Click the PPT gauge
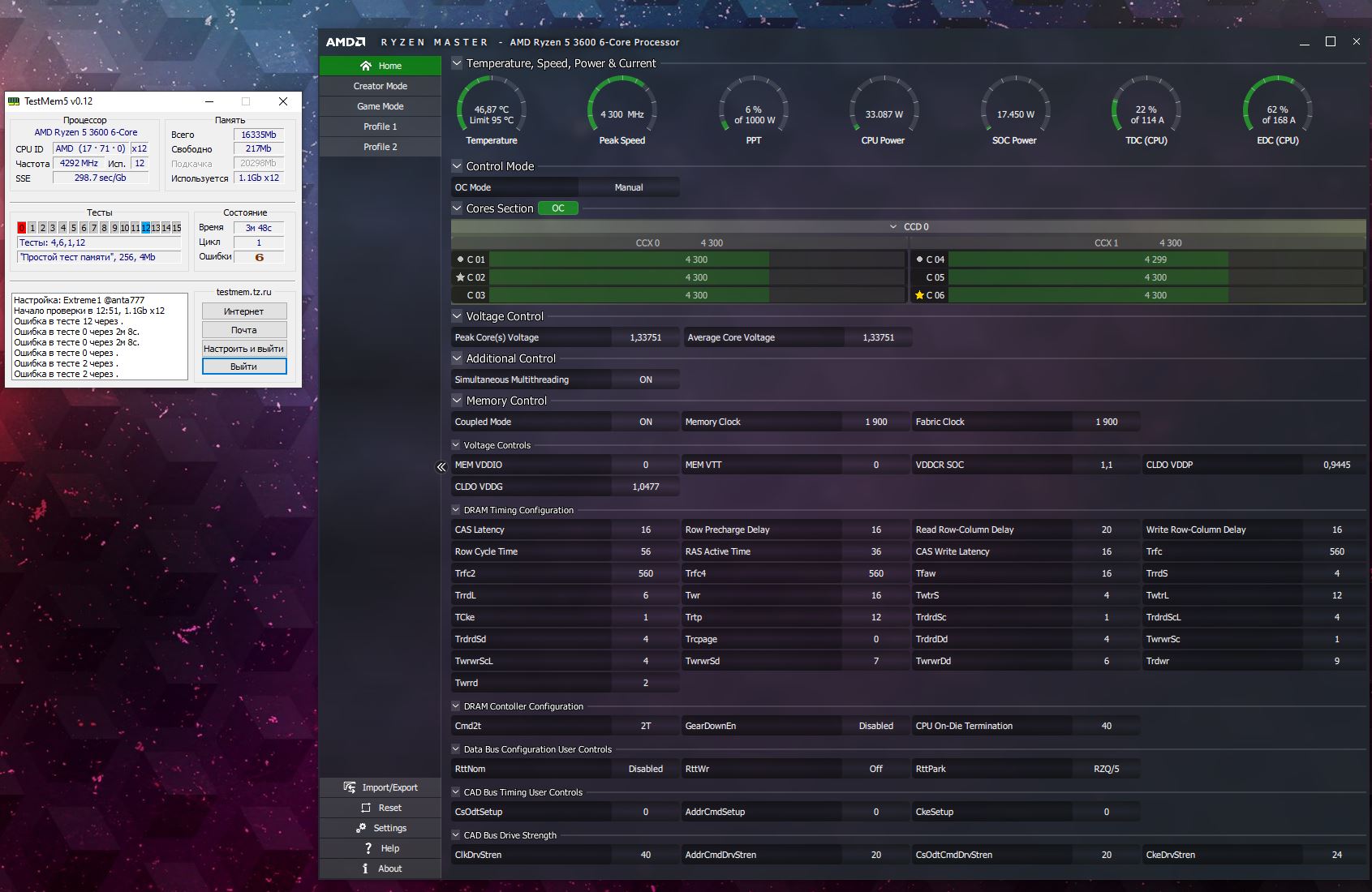Screen dimensions: 1372x892 [x=754, y=110]
